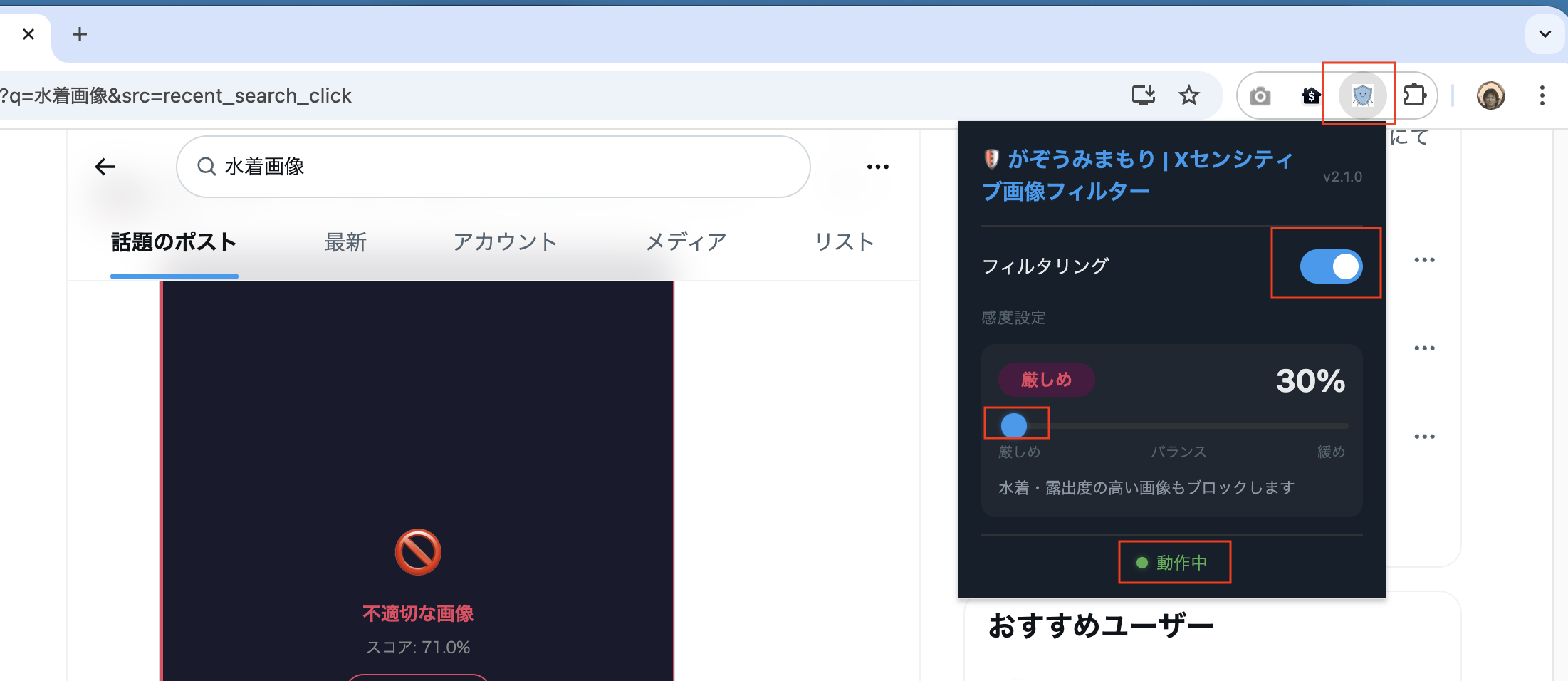This screenshot has height=681, width=1568.
Task: Click the 水着画像 search field
Action: [x=493, y=167]
